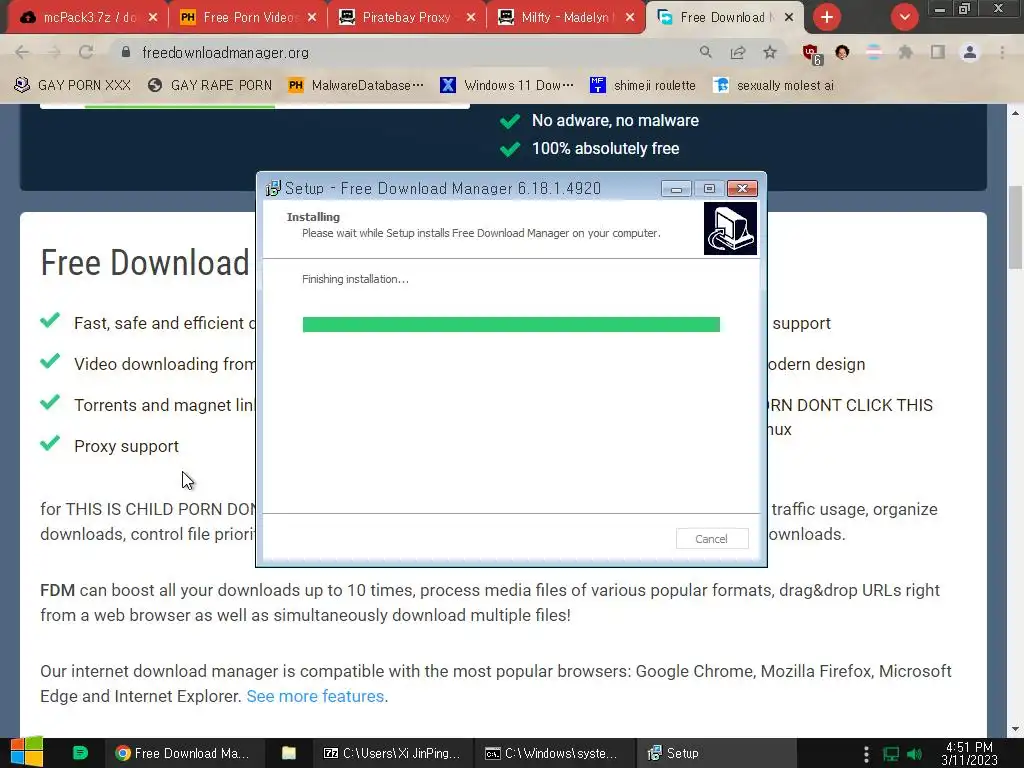Open the uBlock extension icon
The image size is (1024, 768).
811,54
